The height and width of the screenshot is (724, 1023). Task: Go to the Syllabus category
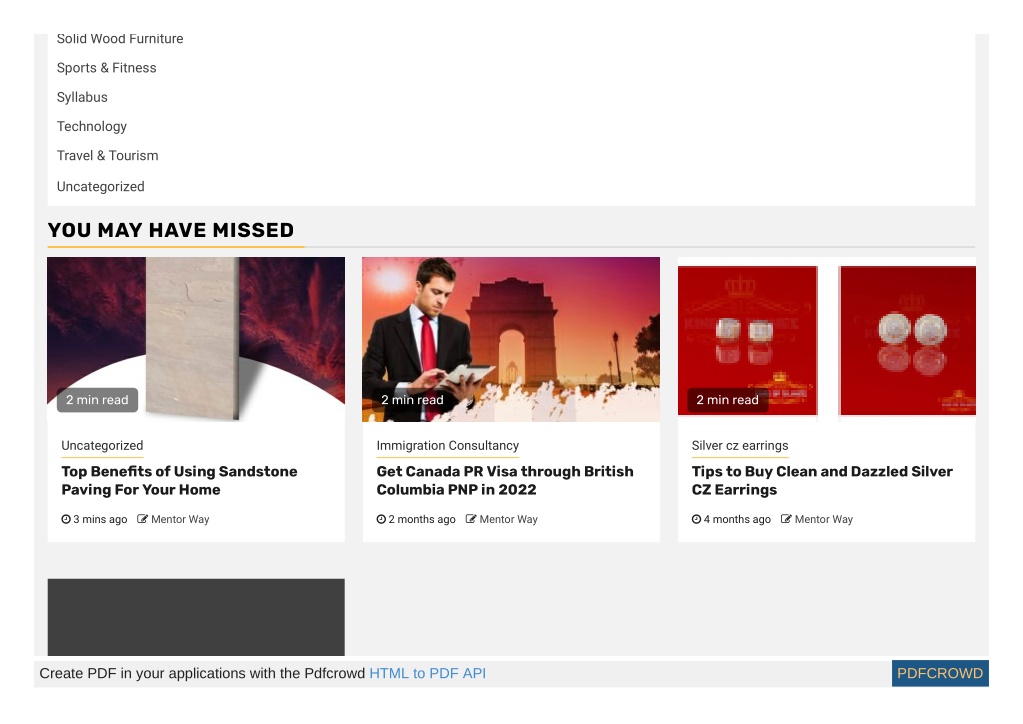(x=82, y=97)
